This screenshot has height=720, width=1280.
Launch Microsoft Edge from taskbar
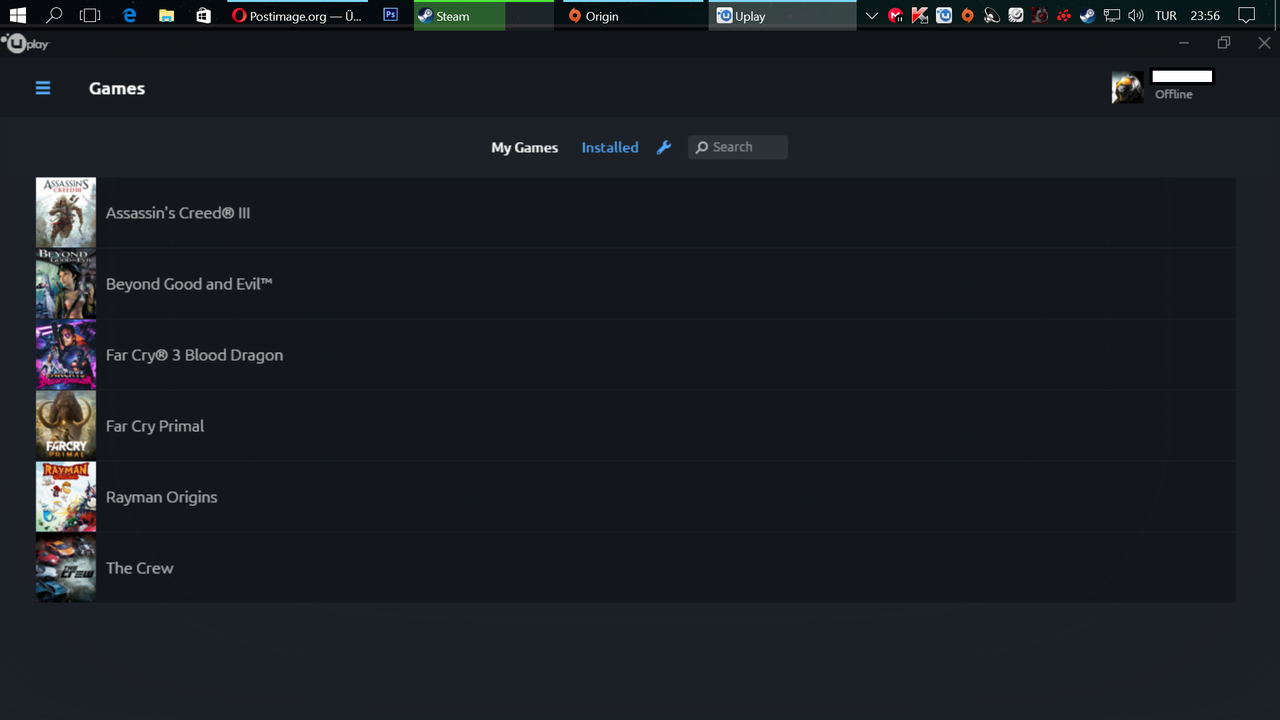[x=129, y=16]
